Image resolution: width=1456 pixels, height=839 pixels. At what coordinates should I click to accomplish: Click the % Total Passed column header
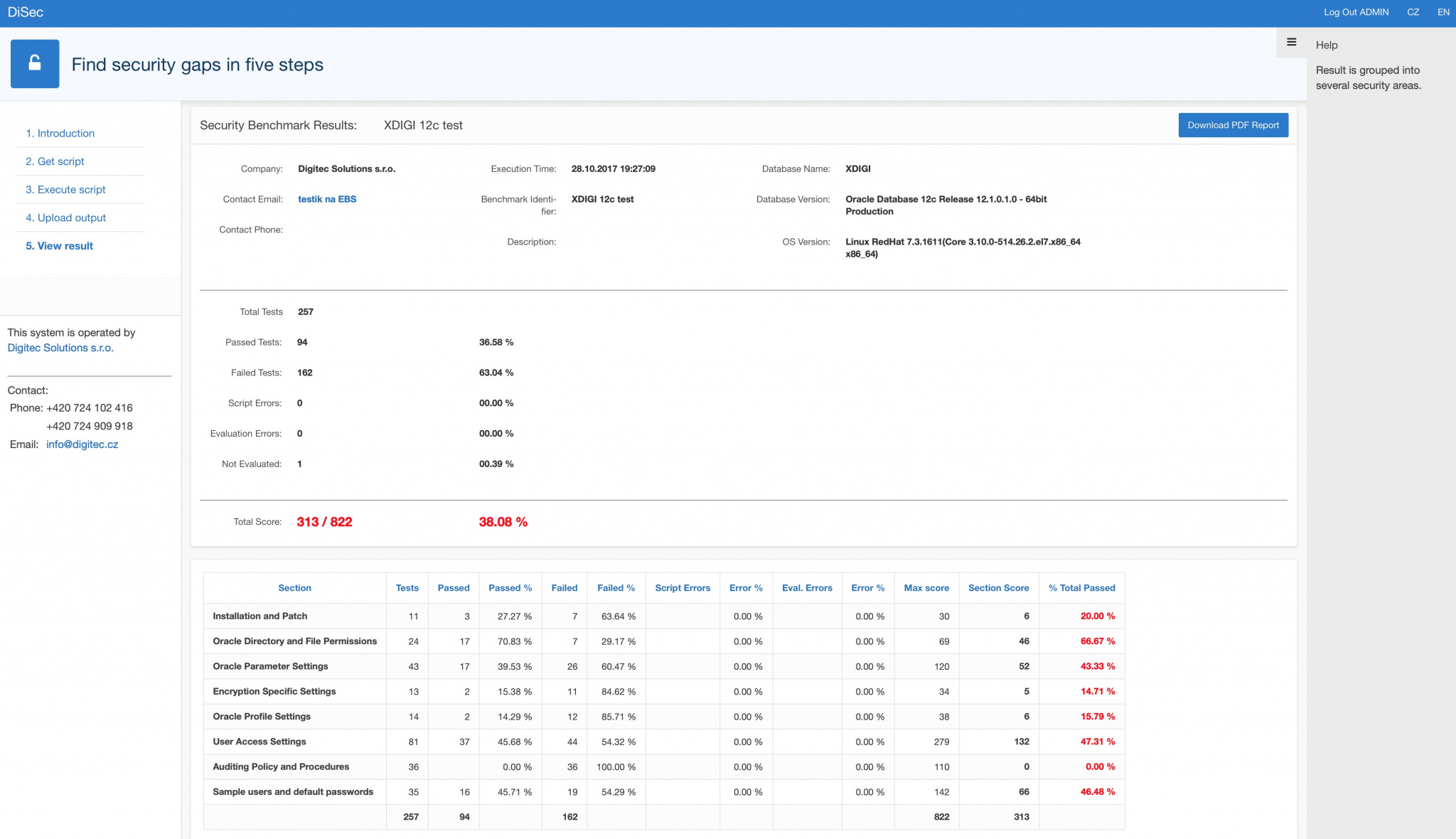pos(1081,588)
